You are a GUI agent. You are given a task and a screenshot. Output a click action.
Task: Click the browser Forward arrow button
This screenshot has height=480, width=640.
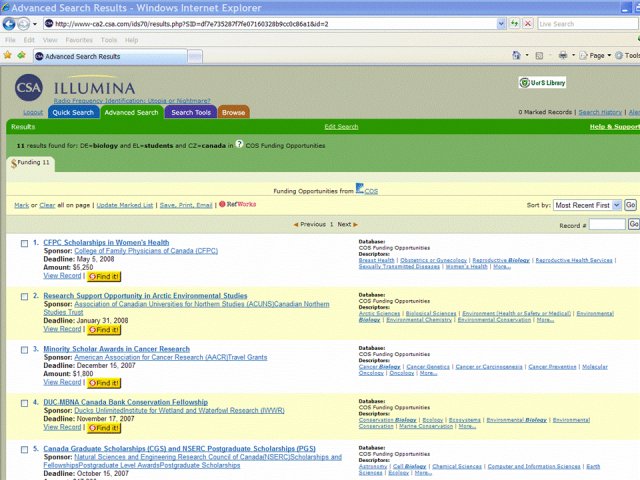click(24, 24)
